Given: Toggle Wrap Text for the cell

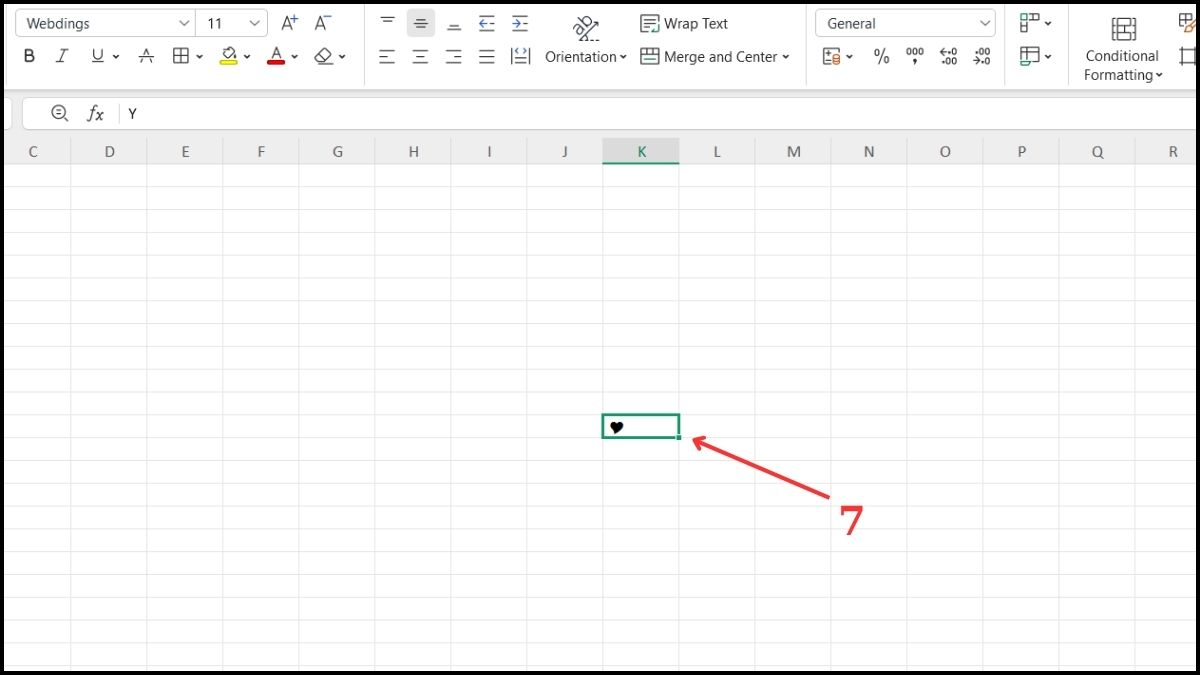Looking at the screenshot, I should 683,23.
